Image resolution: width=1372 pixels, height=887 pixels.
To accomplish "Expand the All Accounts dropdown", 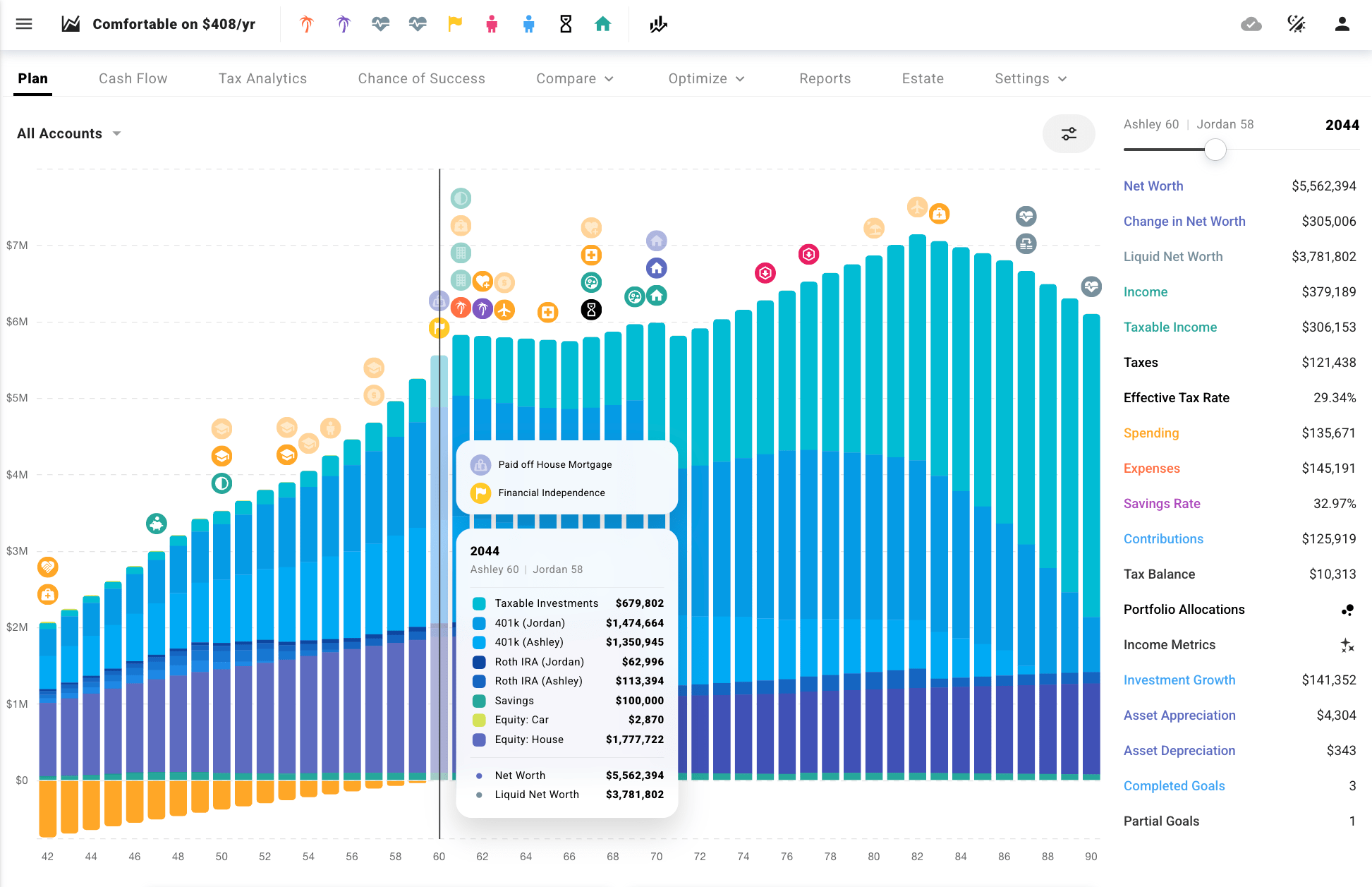I will tap(69, 133).
